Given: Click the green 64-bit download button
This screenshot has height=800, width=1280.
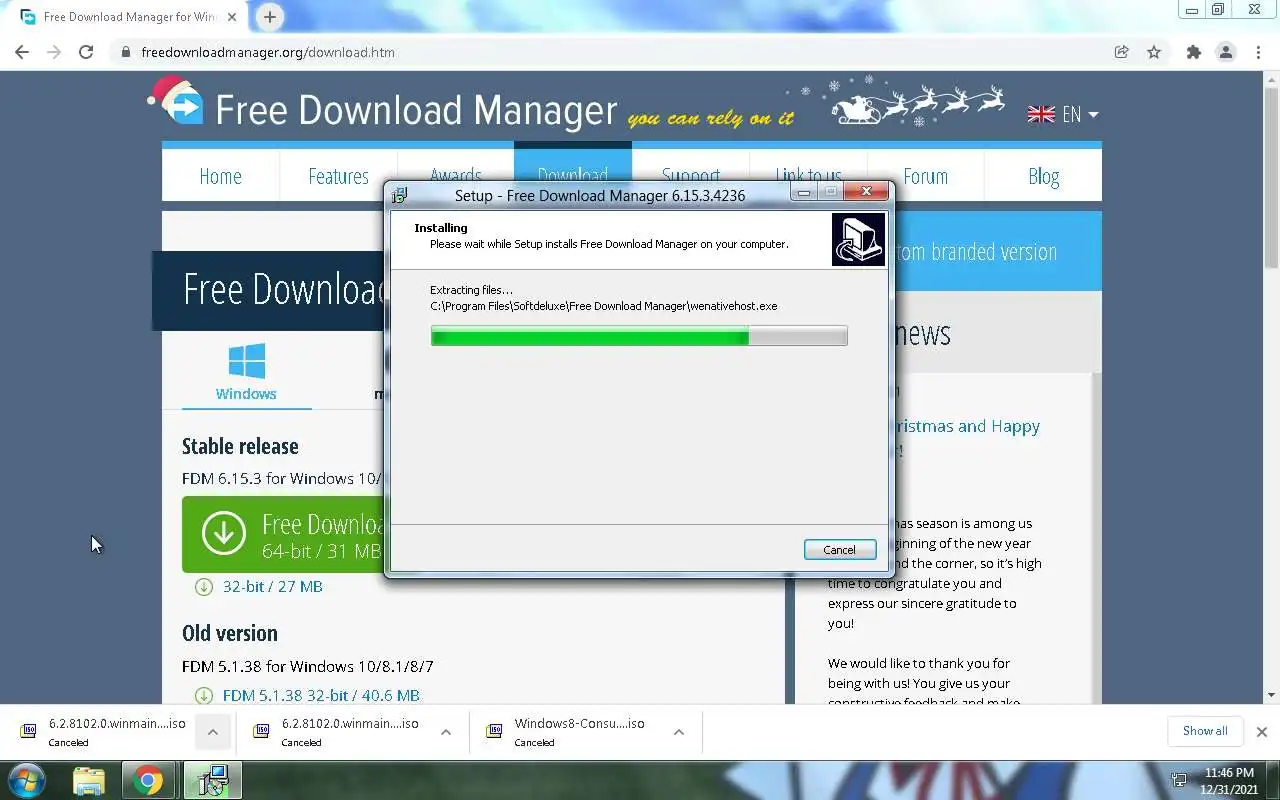Looking at the screenshot, I should pos(283,534).
